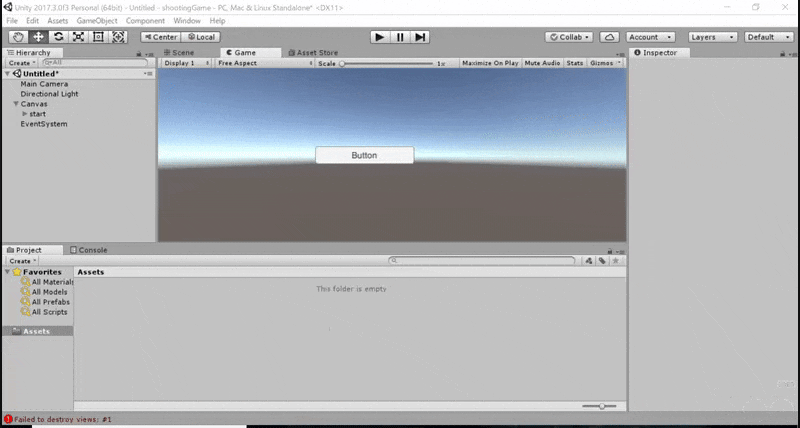The image size is (800, 428).
Task: Open the Layers dropdown
Action: click(x=713, y=37)
